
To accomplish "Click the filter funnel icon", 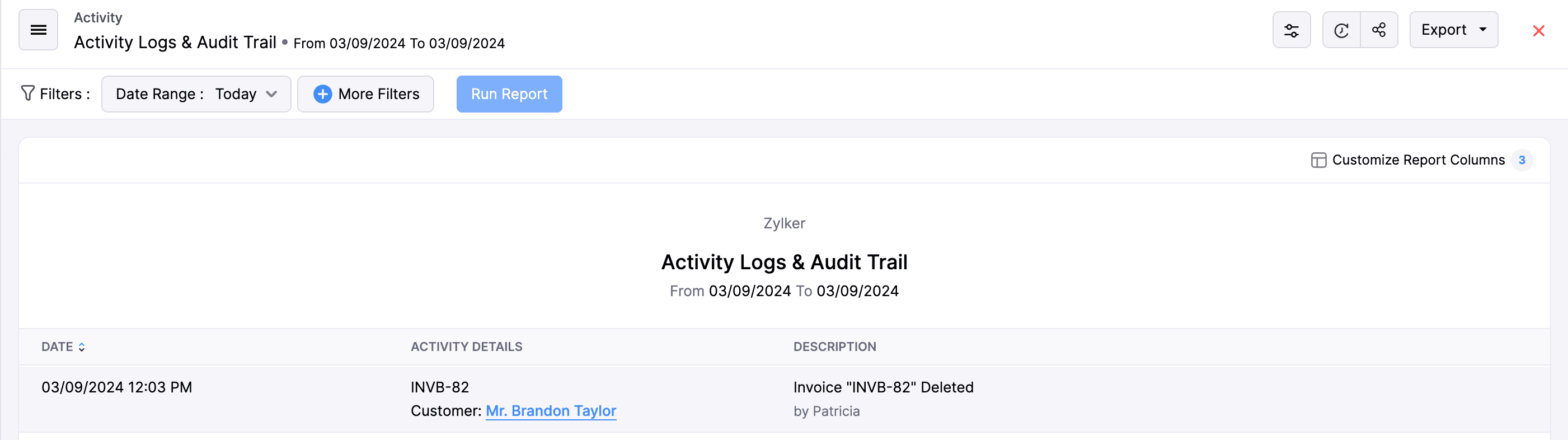I will coord(27,93).
